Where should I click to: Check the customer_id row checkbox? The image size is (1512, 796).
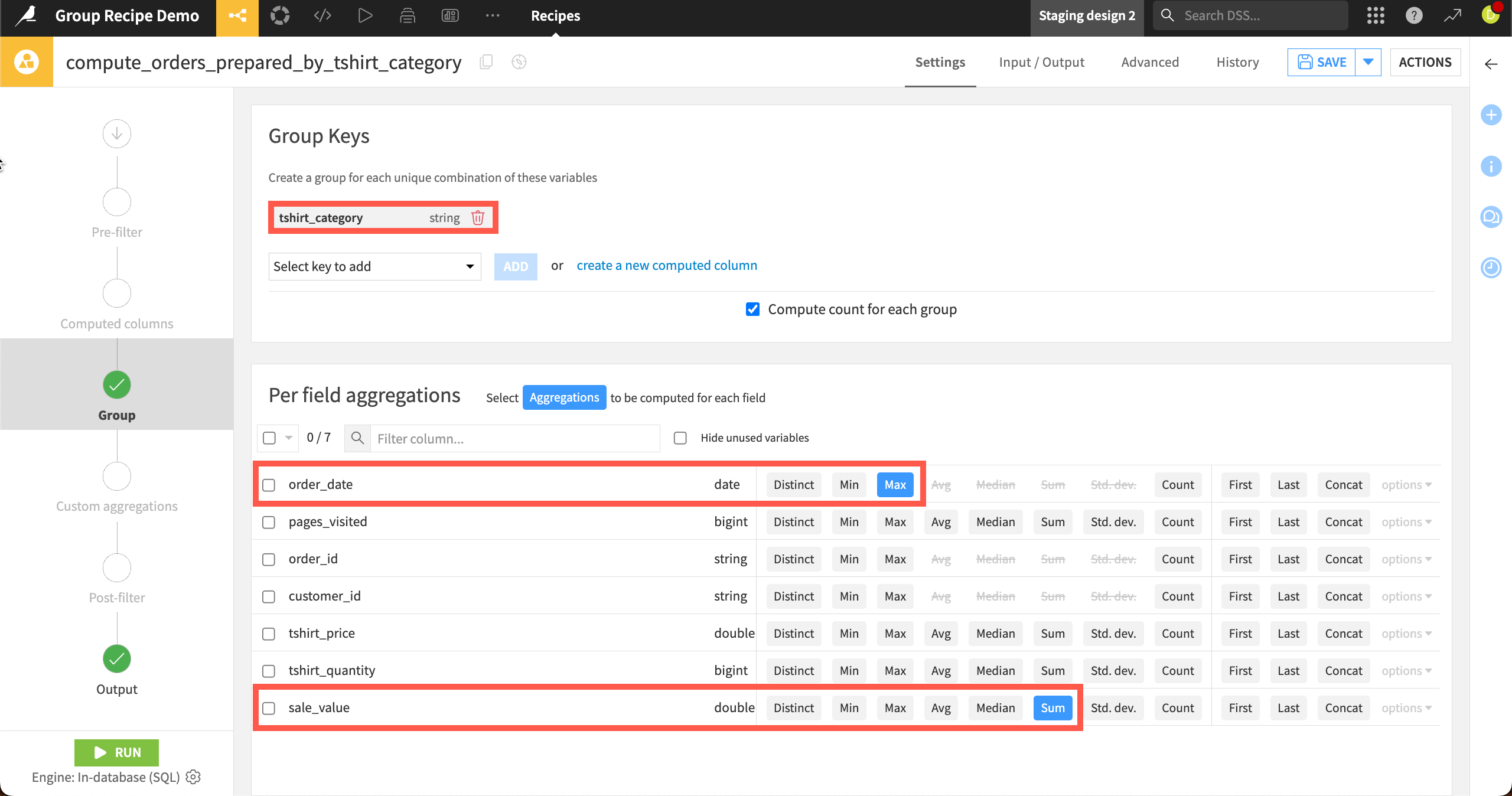click(269, 596)
